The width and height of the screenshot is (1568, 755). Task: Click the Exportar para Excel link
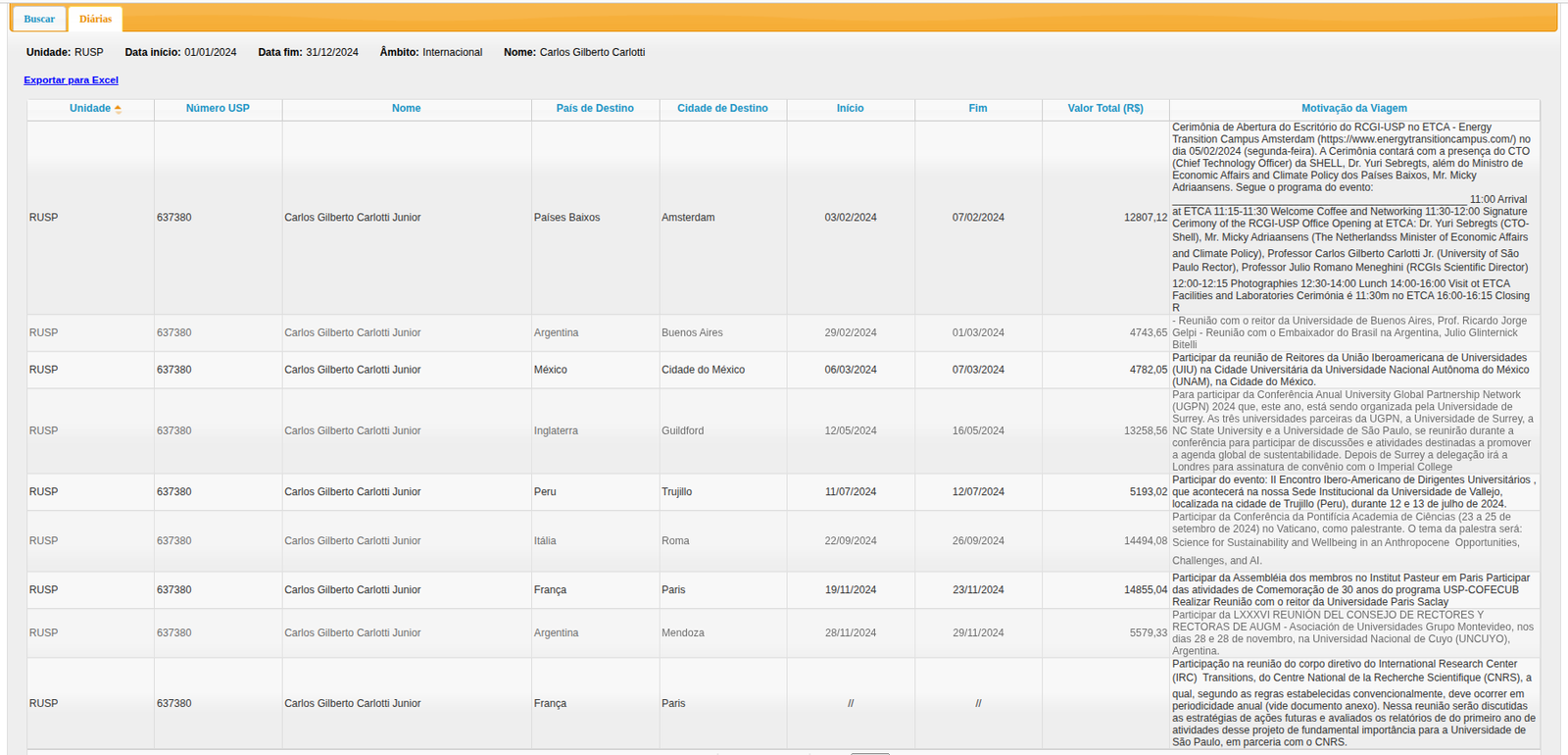(x=71, y=80)
